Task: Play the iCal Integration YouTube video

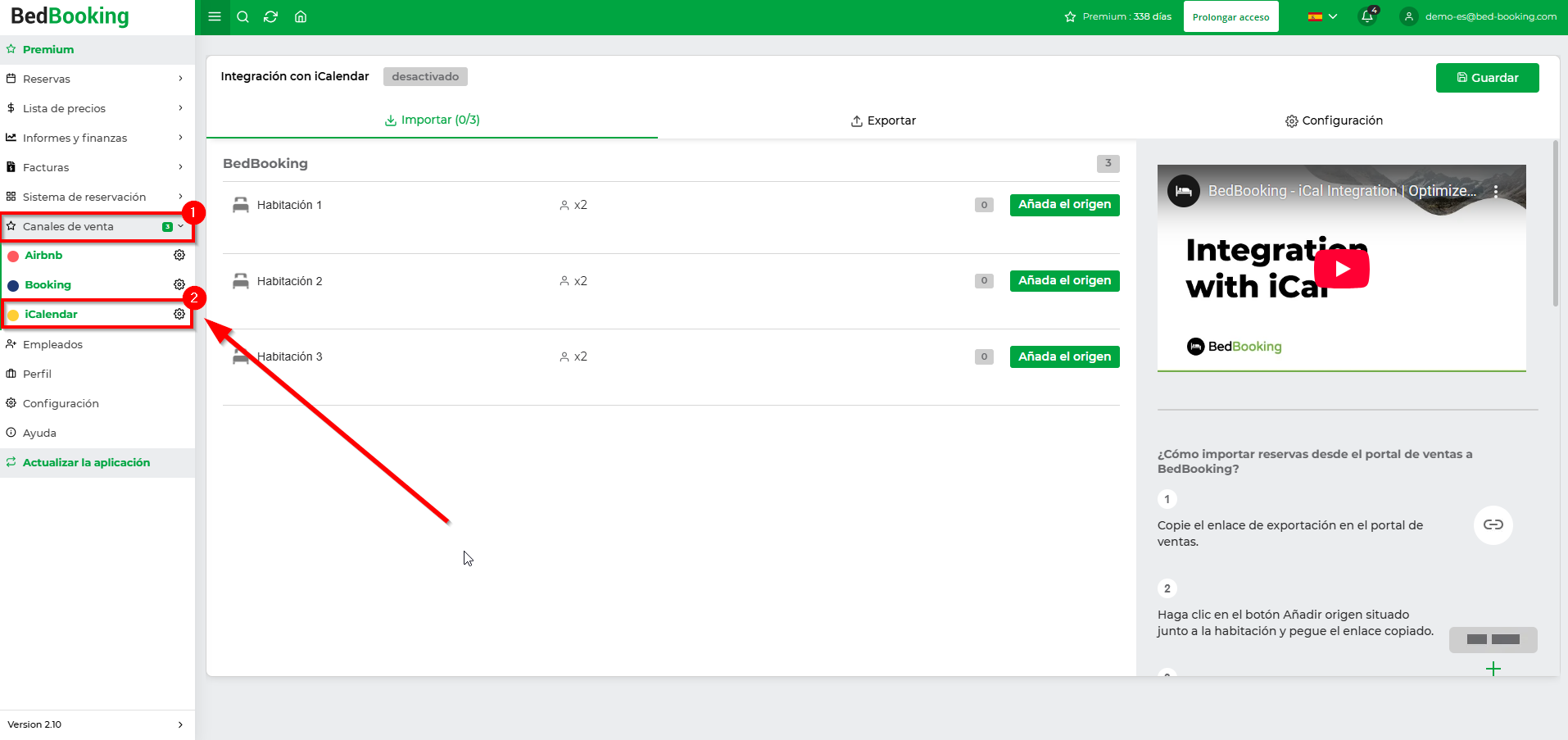Action: [1342, 269]
